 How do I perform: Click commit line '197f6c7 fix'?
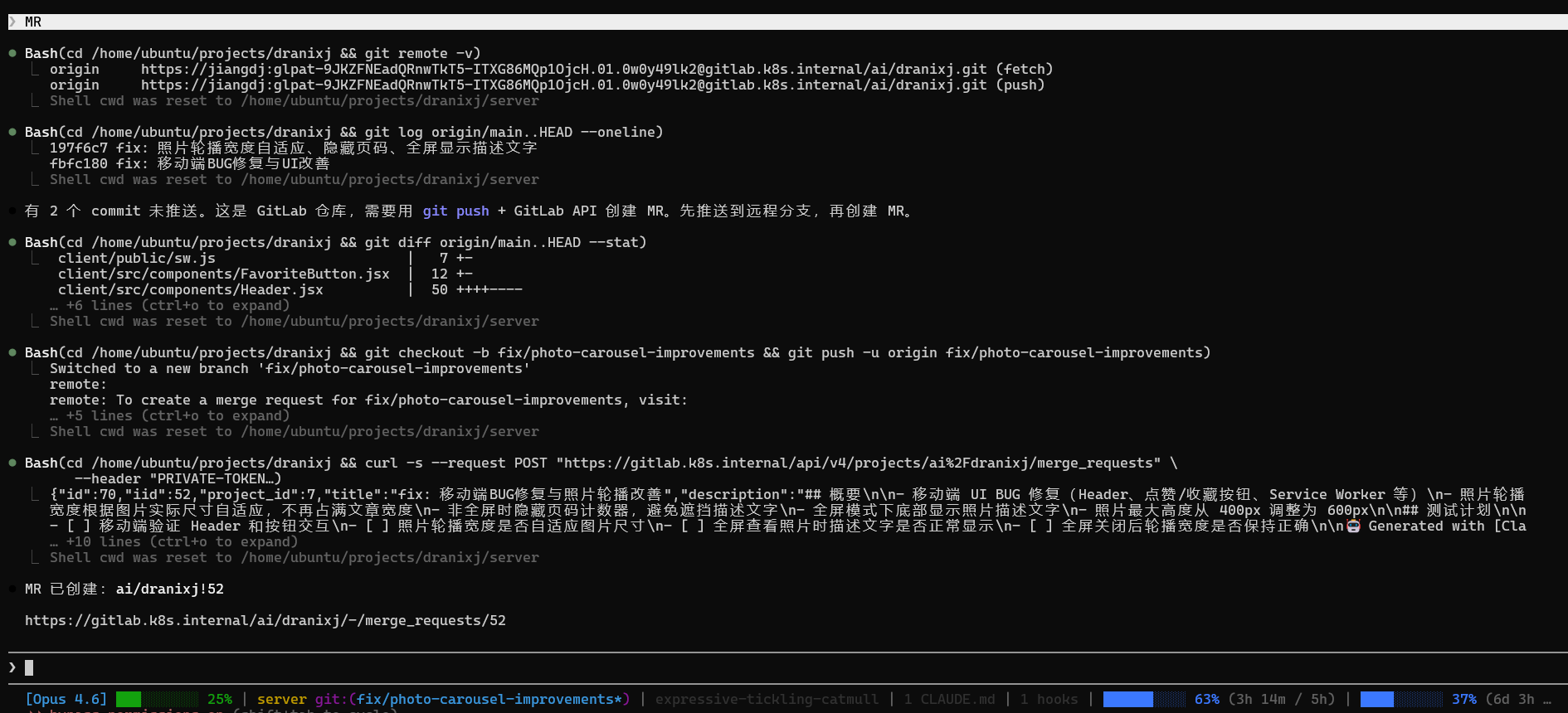pyautogui.click(x=294, y=148)
